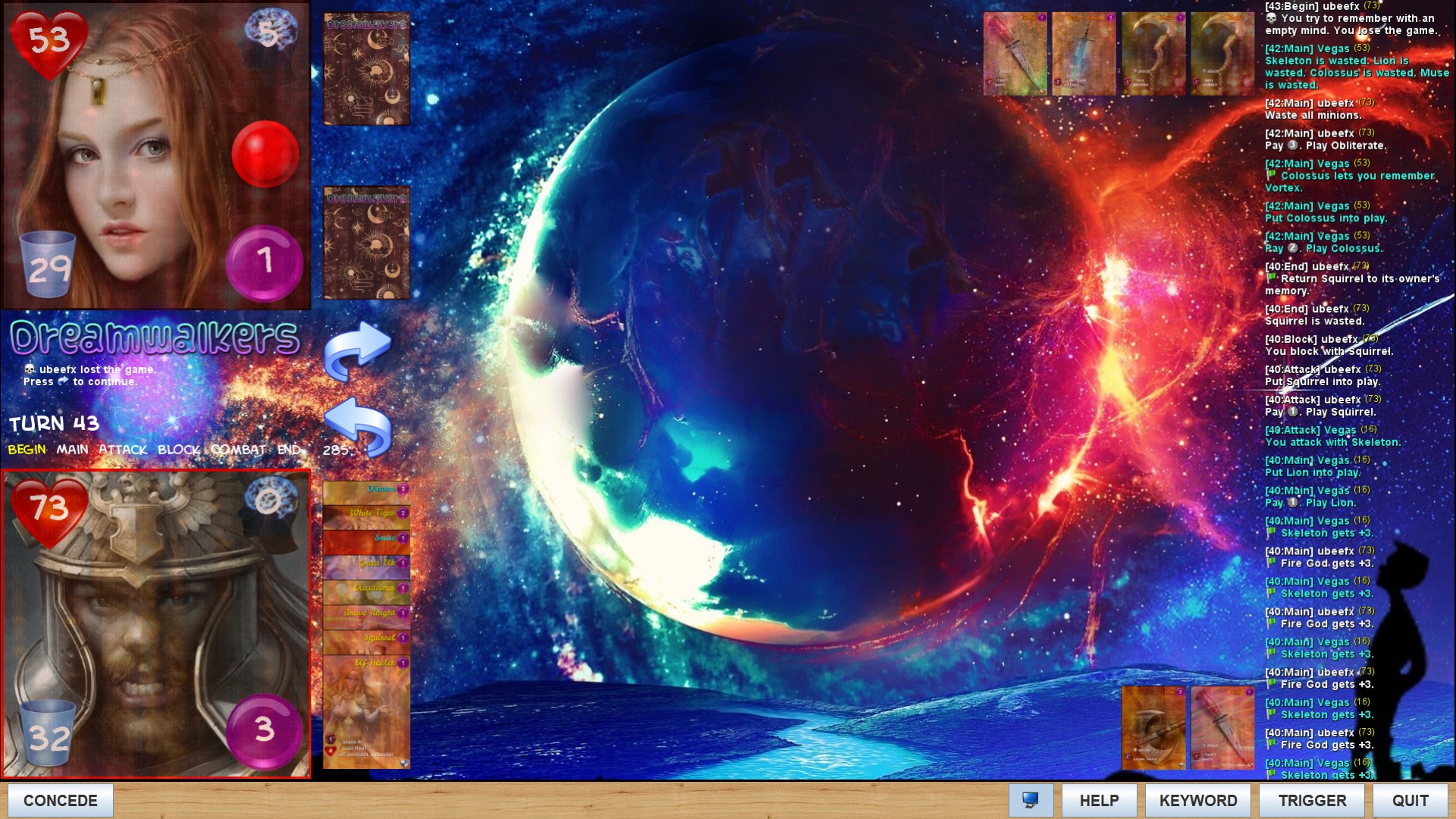Click the opponent's red orb

(265, 154)
